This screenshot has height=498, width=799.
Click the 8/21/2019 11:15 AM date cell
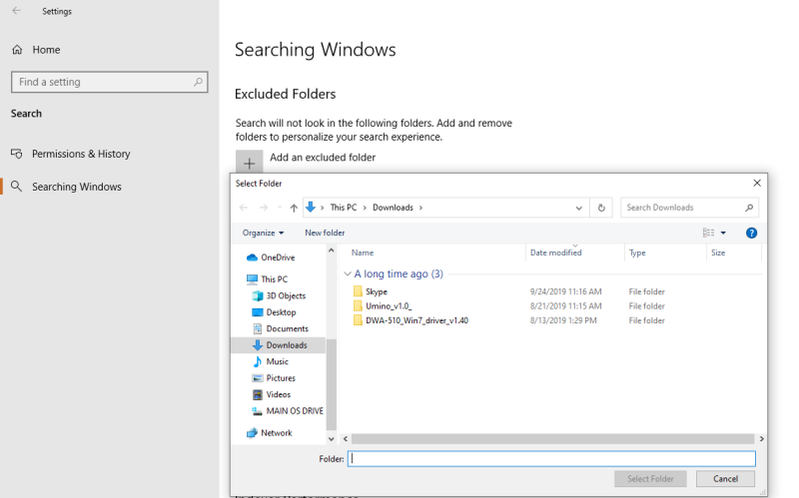pyautogui.click(x=566, y=306)
